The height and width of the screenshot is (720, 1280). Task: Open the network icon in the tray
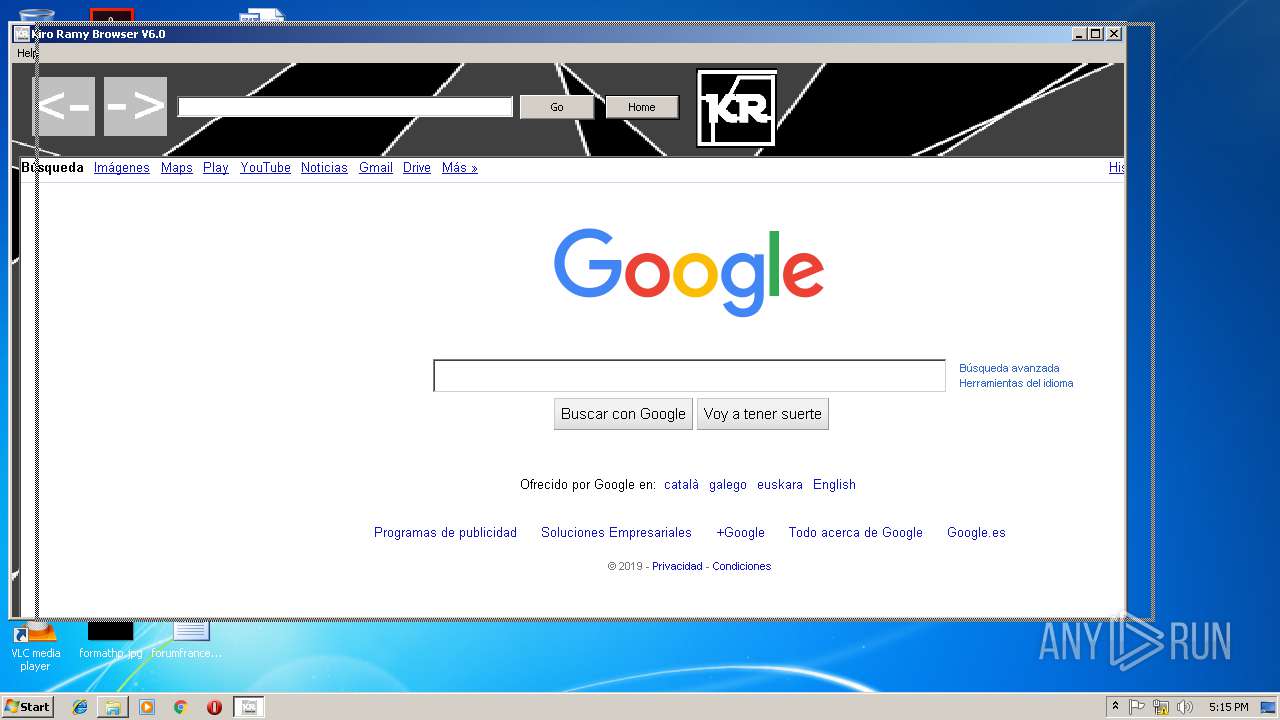[x=1161, y=707]
